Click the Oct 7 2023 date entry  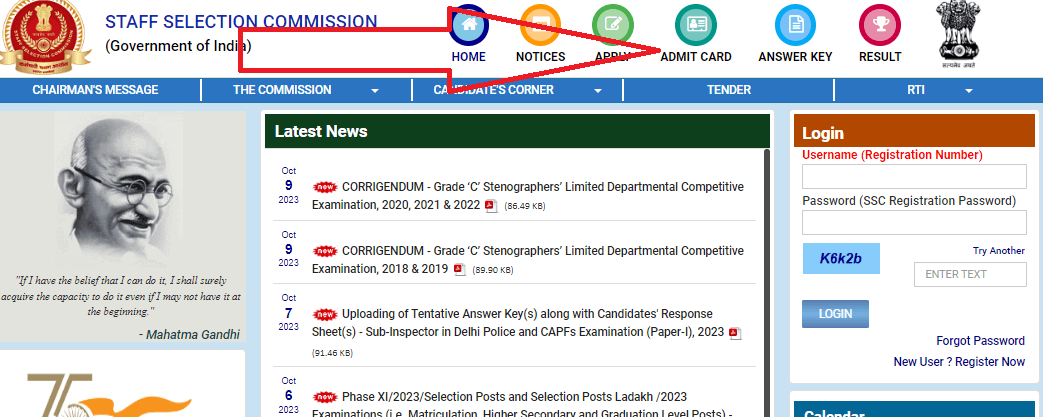pos(289,312)
